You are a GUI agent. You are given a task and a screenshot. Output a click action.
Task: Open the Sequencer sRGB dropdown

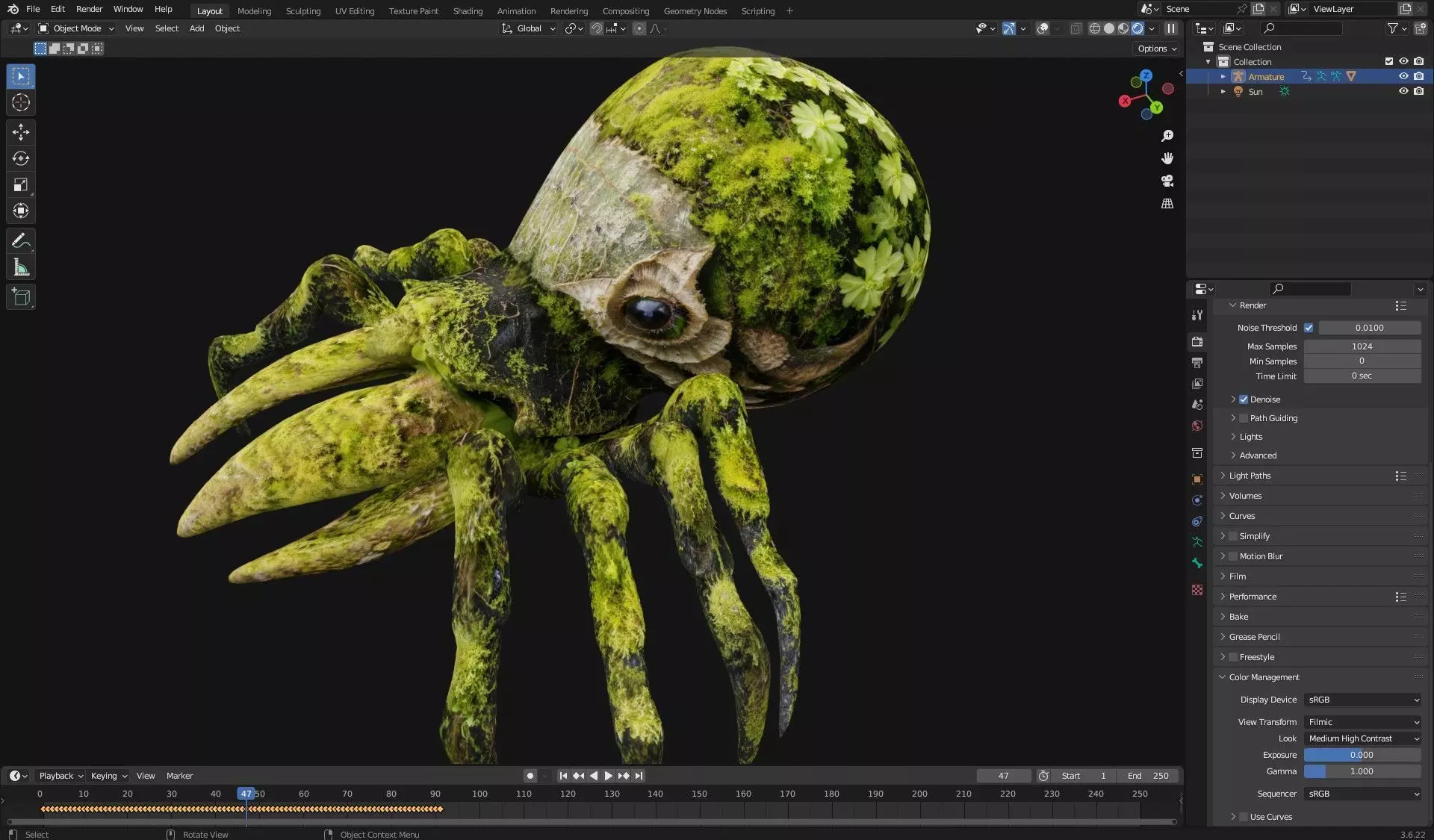1362,794
